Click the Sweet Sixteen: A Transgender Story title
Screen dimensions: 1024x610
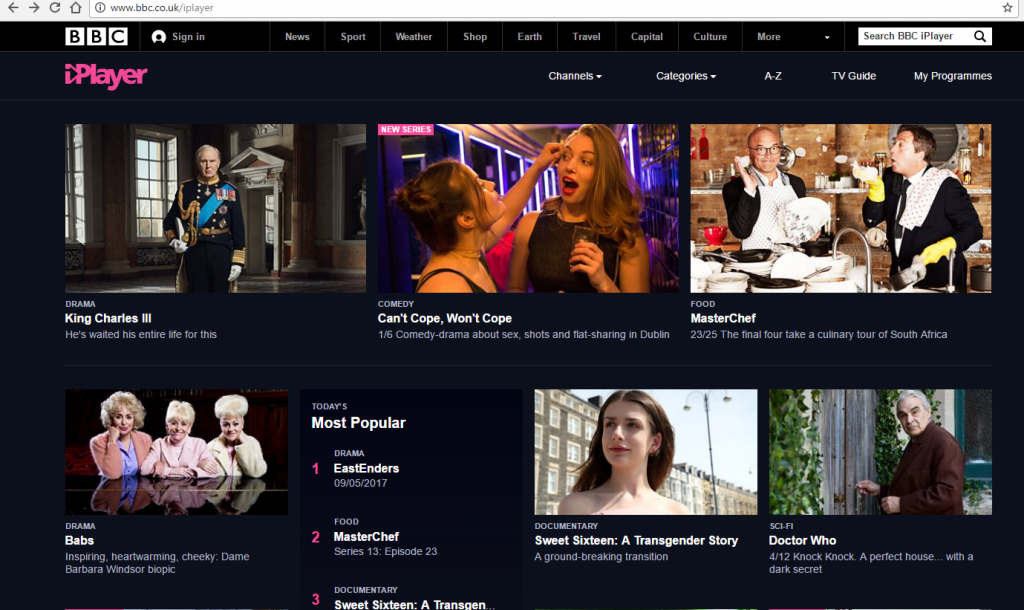tap(636, 540)
